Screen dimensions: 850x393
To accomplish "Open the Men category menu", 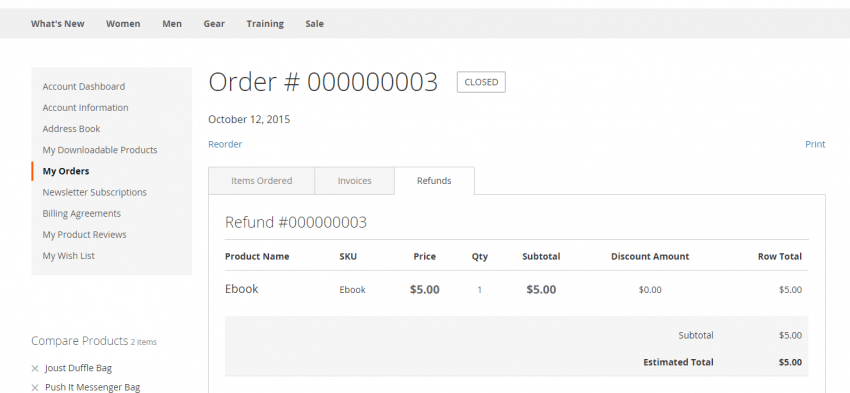I will (x=172, y=24).
